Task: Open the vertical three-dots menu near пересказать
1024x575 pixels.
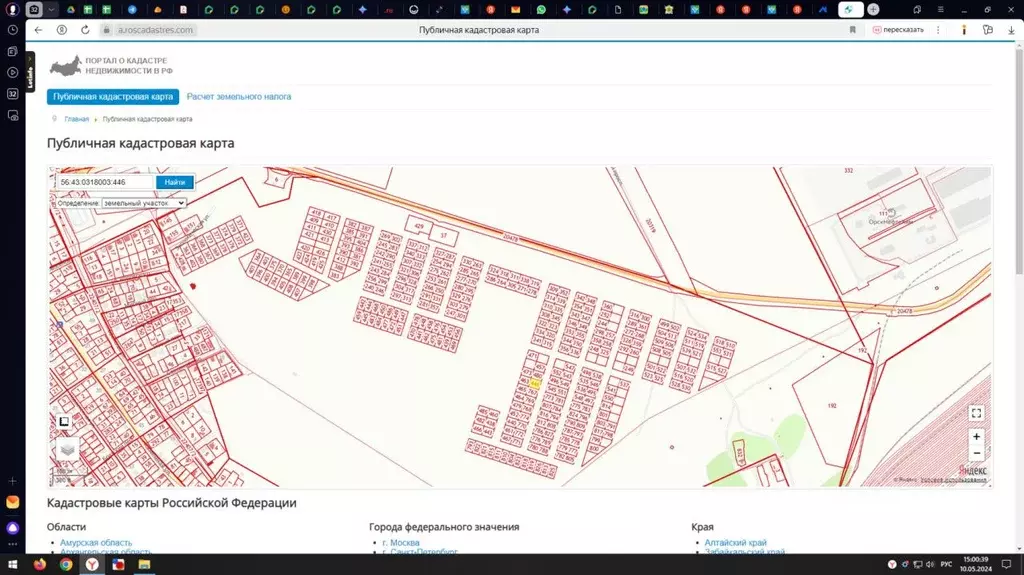Action: tap(938, 30)
